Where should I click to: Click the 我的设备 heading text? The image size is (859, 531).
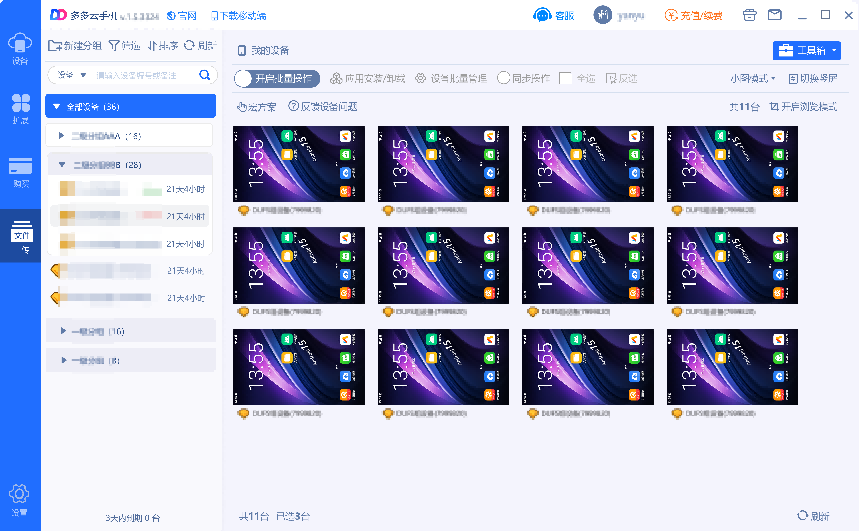click(x=270, y=50)
